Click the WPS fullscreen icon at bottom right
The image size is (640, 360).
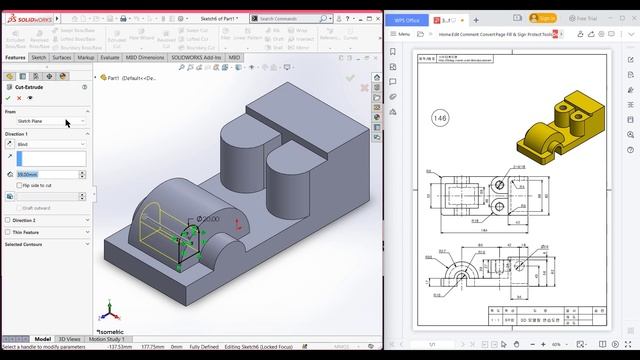tap(628, 344)
